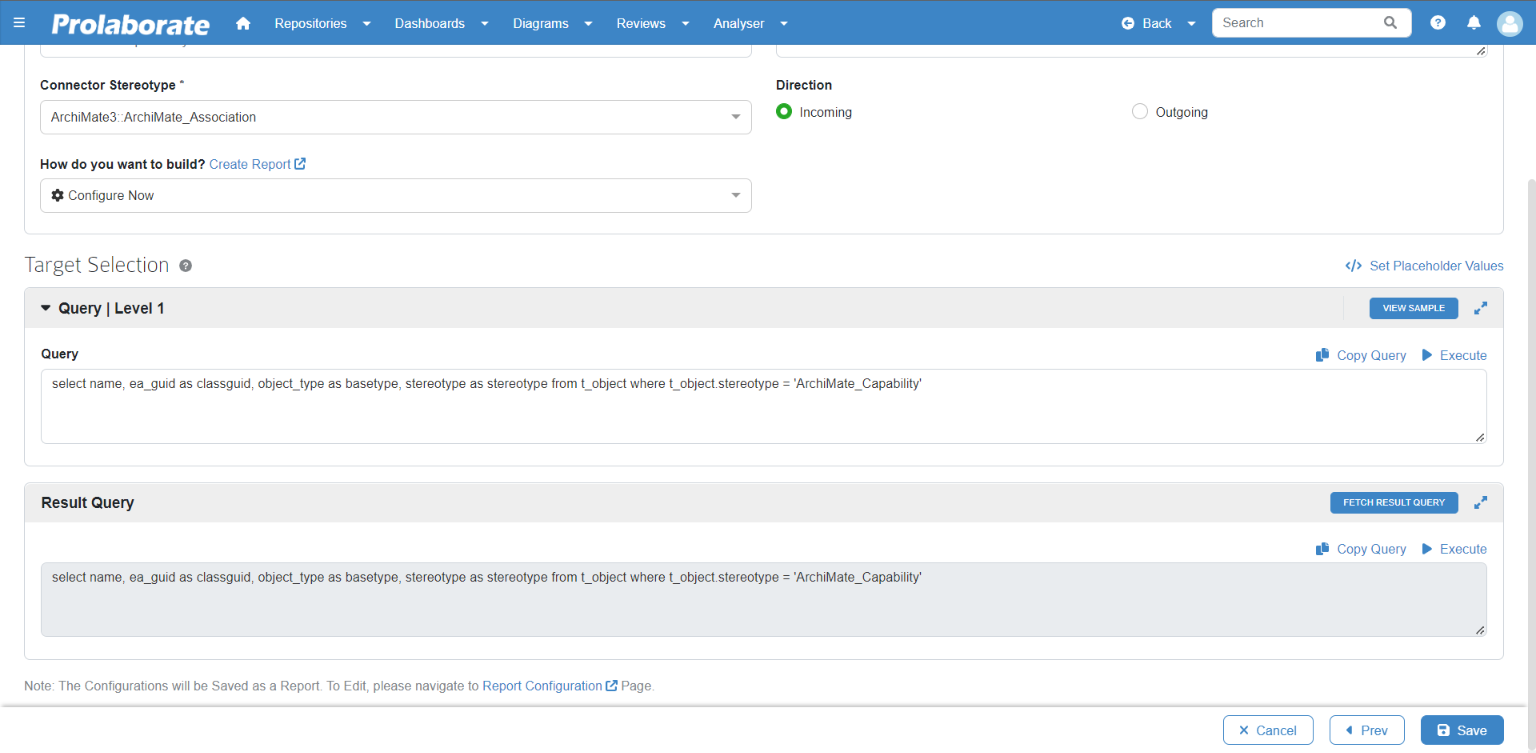The image size is (1536, 753).
Task: Collapse the Query Level 1 section
Action: pos(46,308)
